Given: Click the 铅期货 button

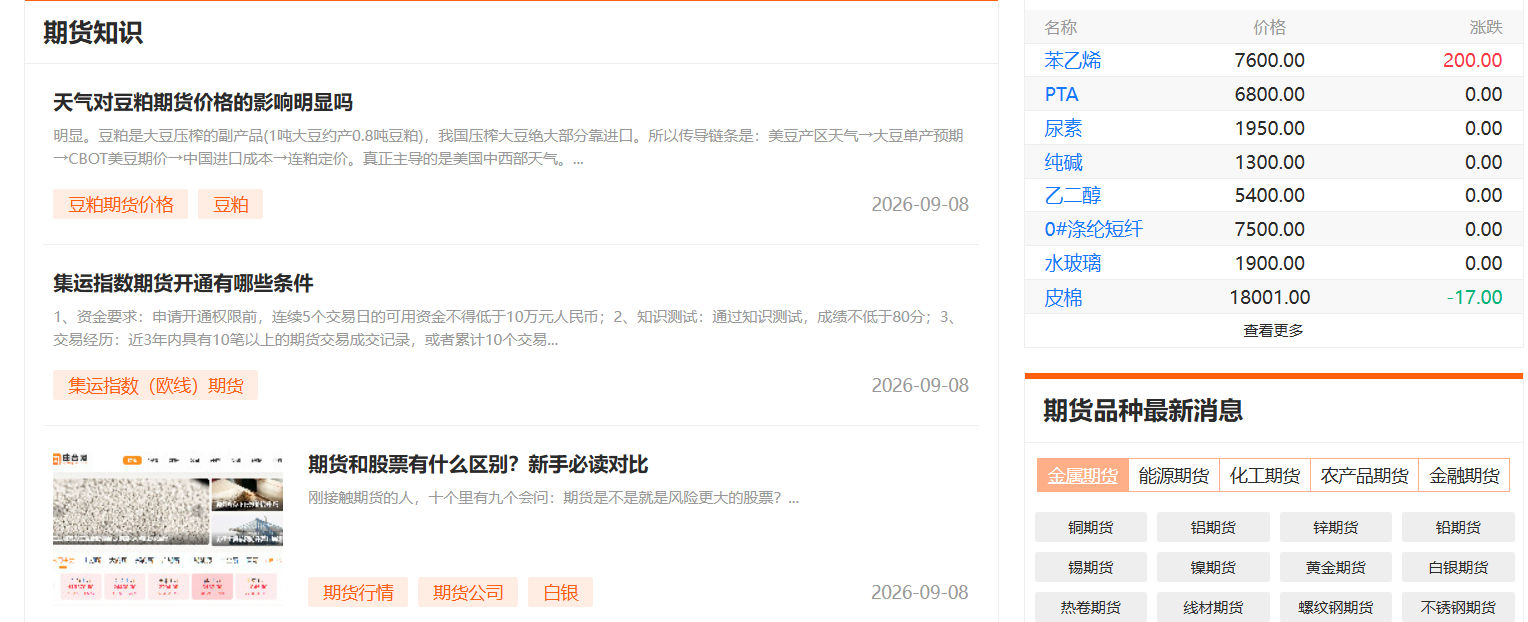Looking at the screenshot, I should point(1458,527).
